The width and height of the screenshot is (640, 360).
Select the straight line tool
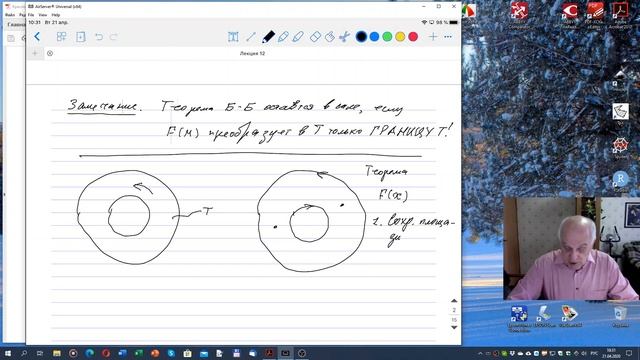pos(251,37)
